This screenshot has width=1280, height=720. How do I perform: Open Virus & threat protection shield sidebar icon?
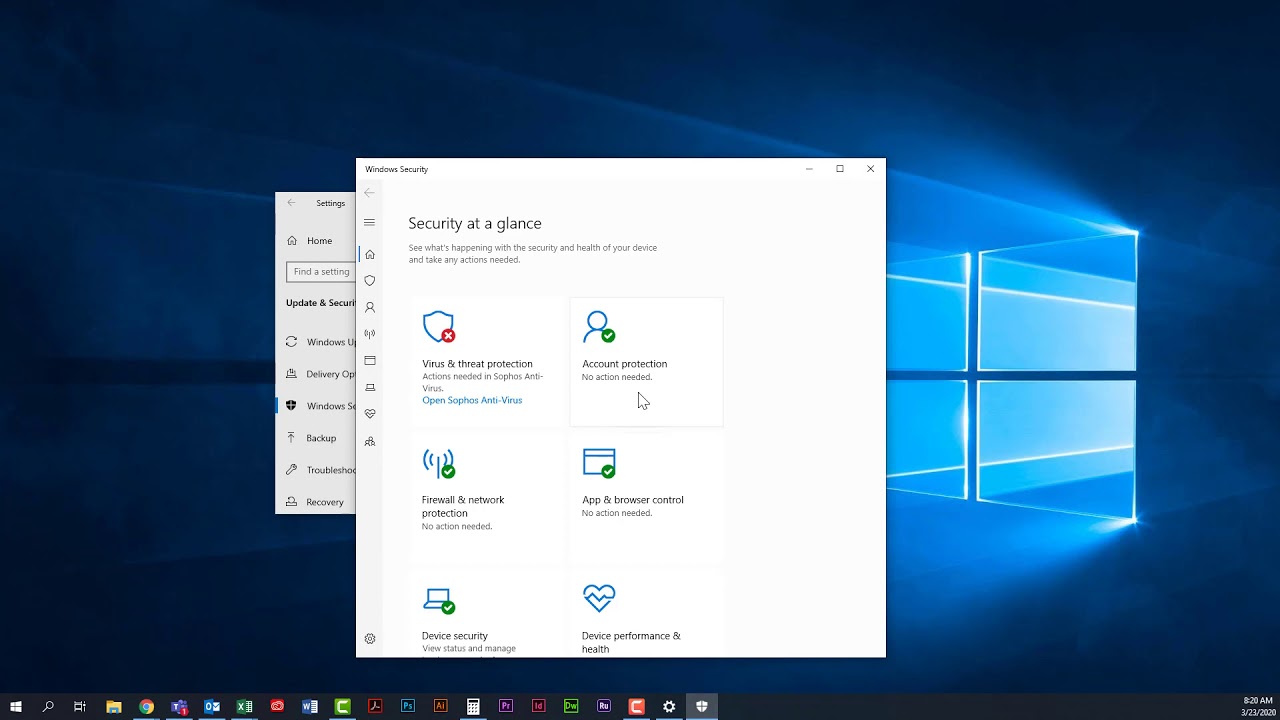click(369, 281)
